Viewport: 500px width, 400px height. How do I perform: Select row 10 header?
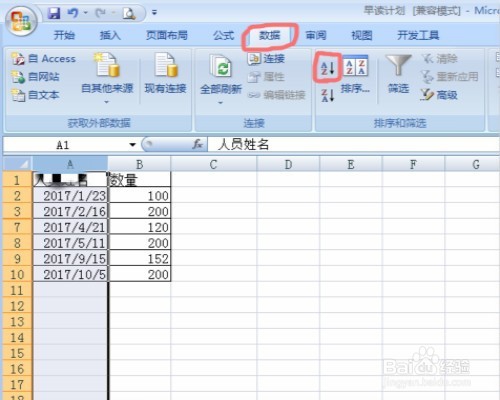click(x=17, y=274)
